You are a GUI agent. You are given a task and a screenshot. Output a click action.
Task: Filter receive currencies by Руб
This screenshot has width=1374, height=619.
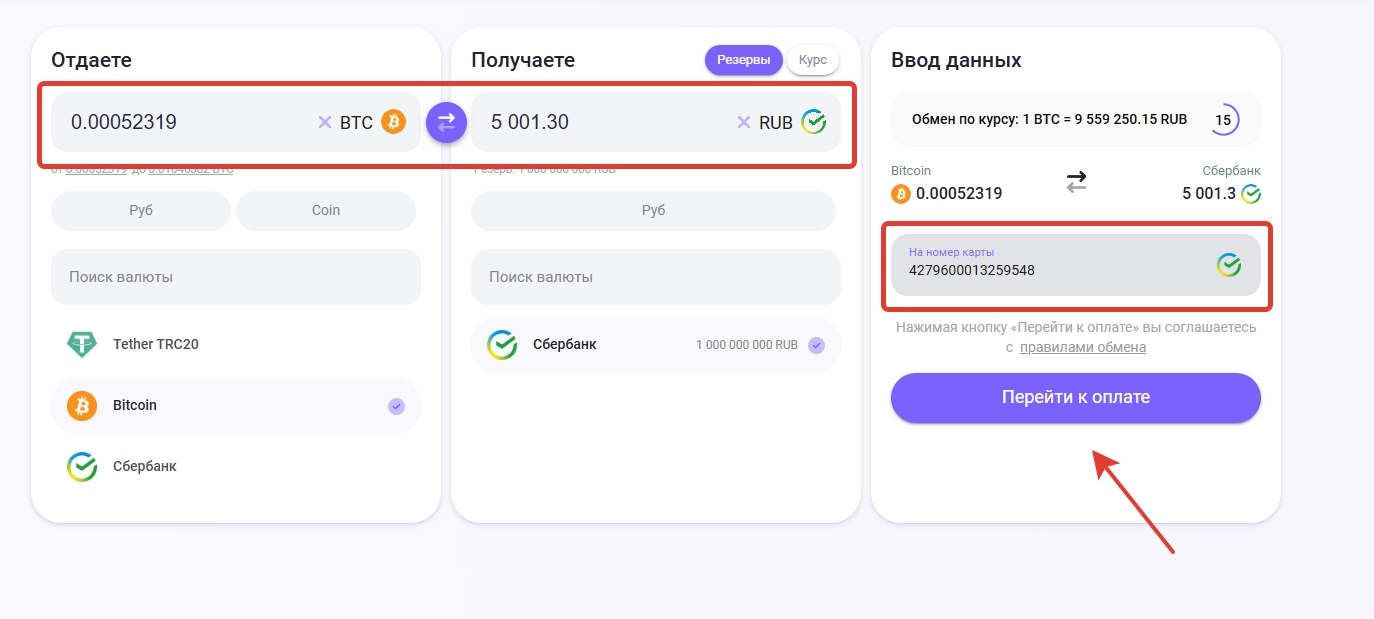(x=653, y=211)
